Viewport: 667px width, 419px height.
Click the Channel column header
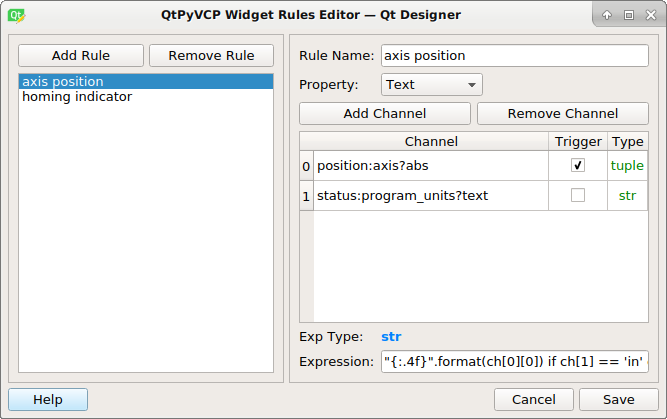tap(431, 141)
